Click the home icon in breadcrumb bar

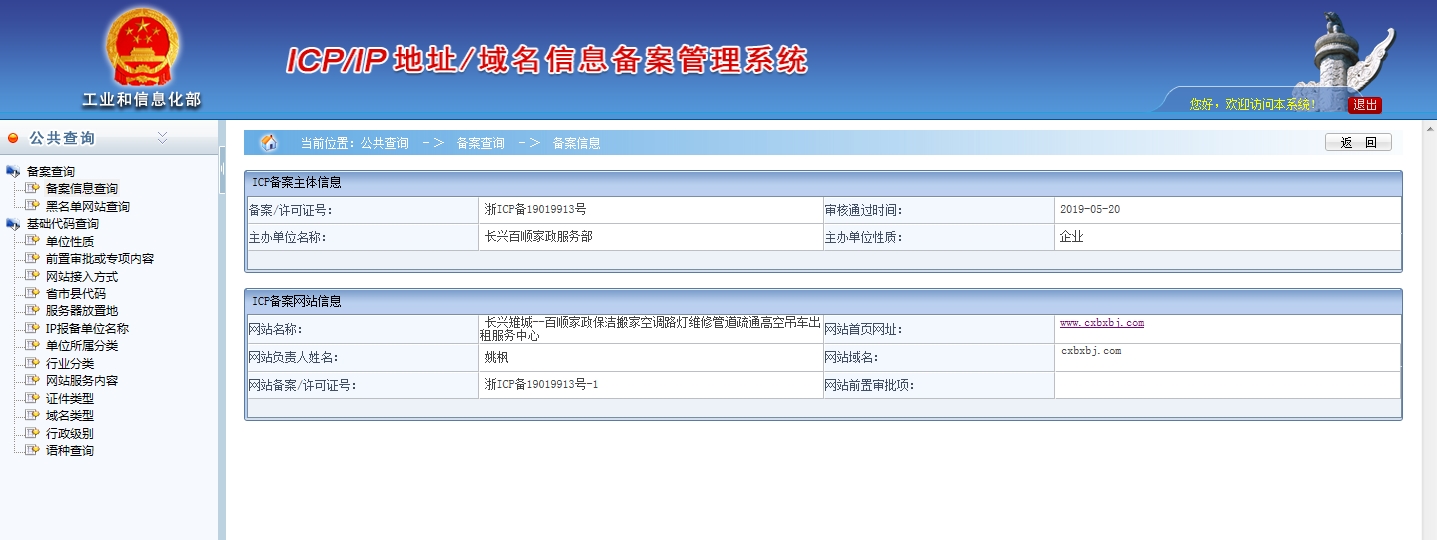click(x=269, y=143)
